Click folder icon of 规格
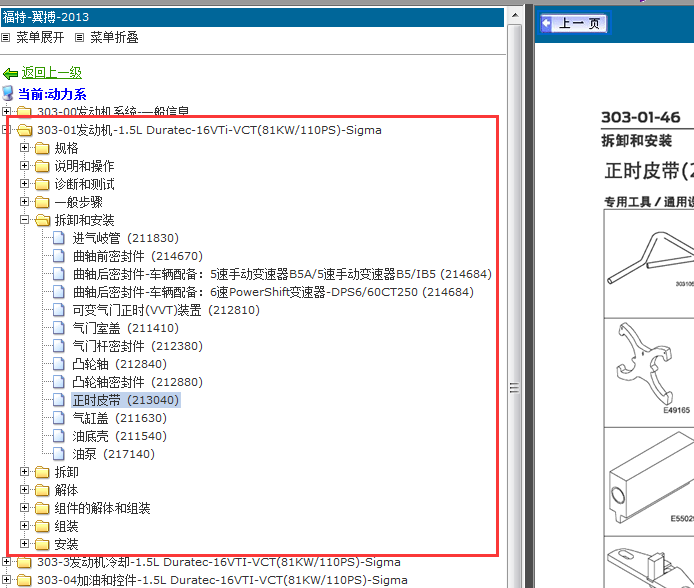Viewport: 694px width, 588px height. coord(42,148)
